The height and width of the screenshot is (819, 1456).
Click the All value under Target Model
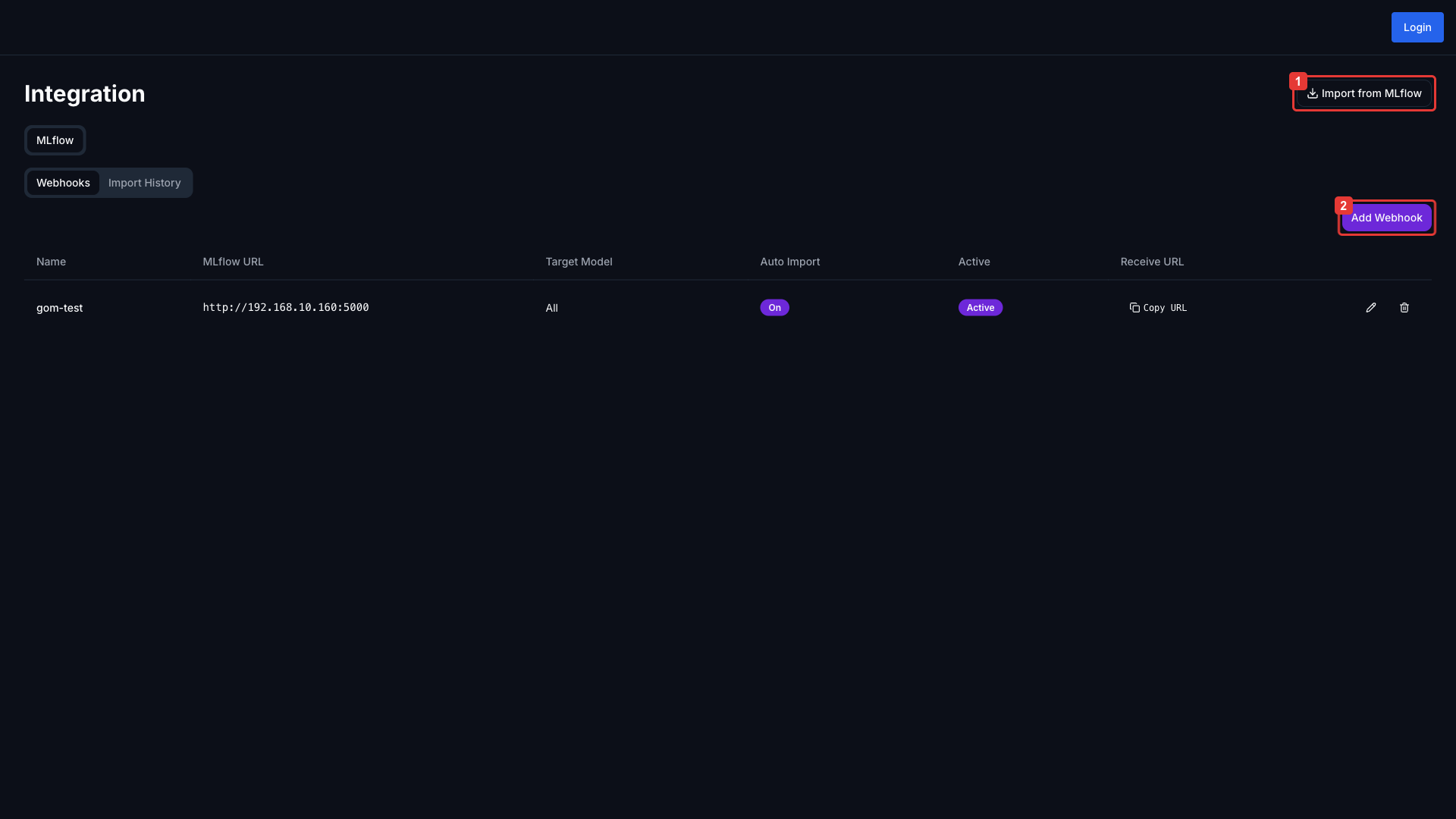tap(551, 307)
